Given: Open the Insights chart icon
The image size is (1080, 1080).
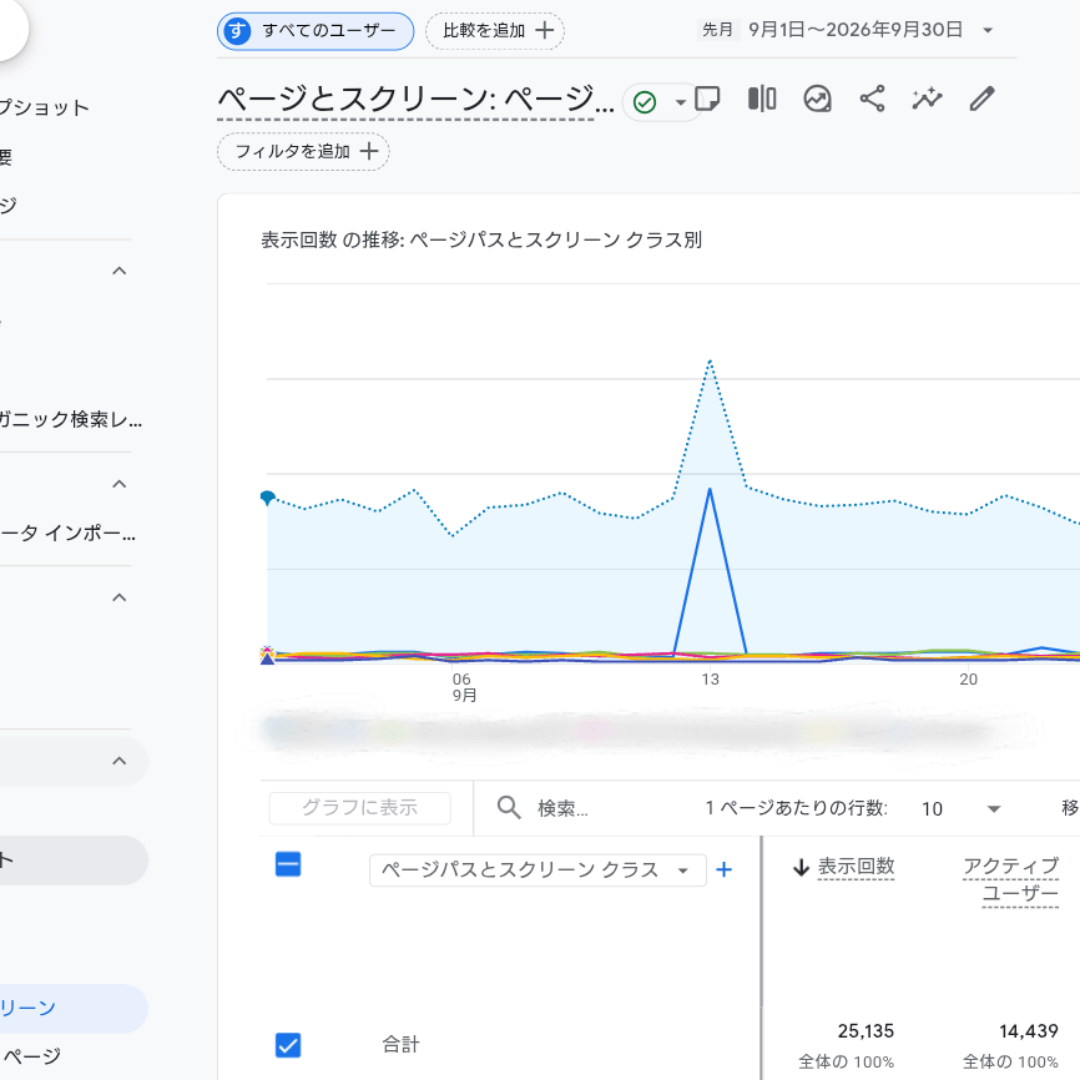Looking at the screenshot, I should pos(818,98).
